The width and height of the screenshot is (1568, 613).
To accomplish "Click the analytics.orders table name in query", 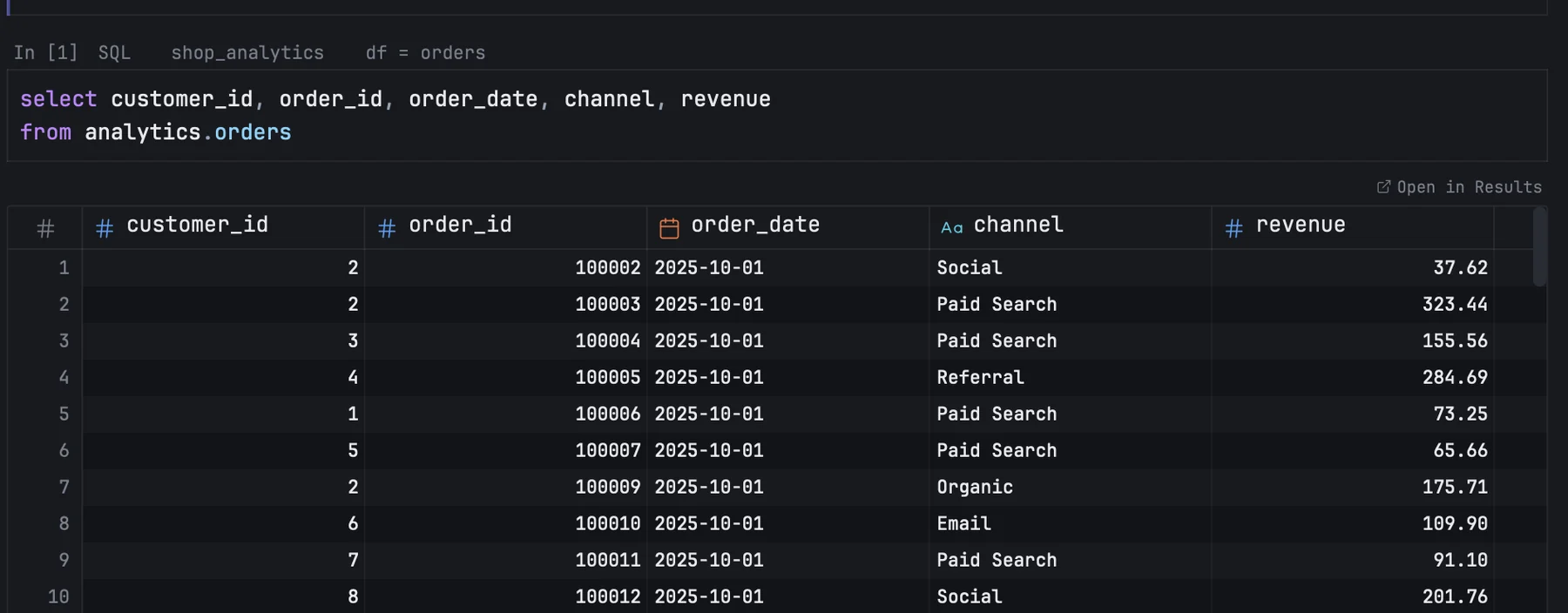I will 188,132.
